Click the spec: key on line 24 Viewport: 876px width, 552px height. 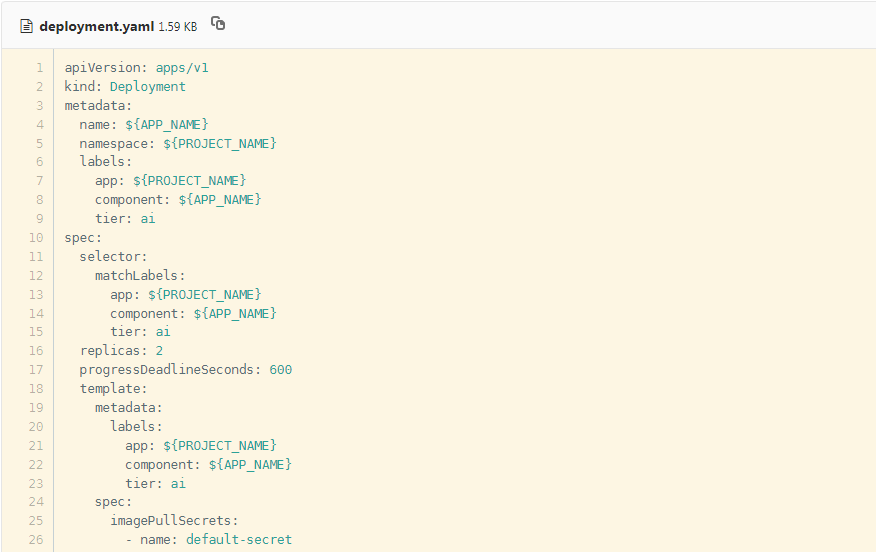(113, 502)
